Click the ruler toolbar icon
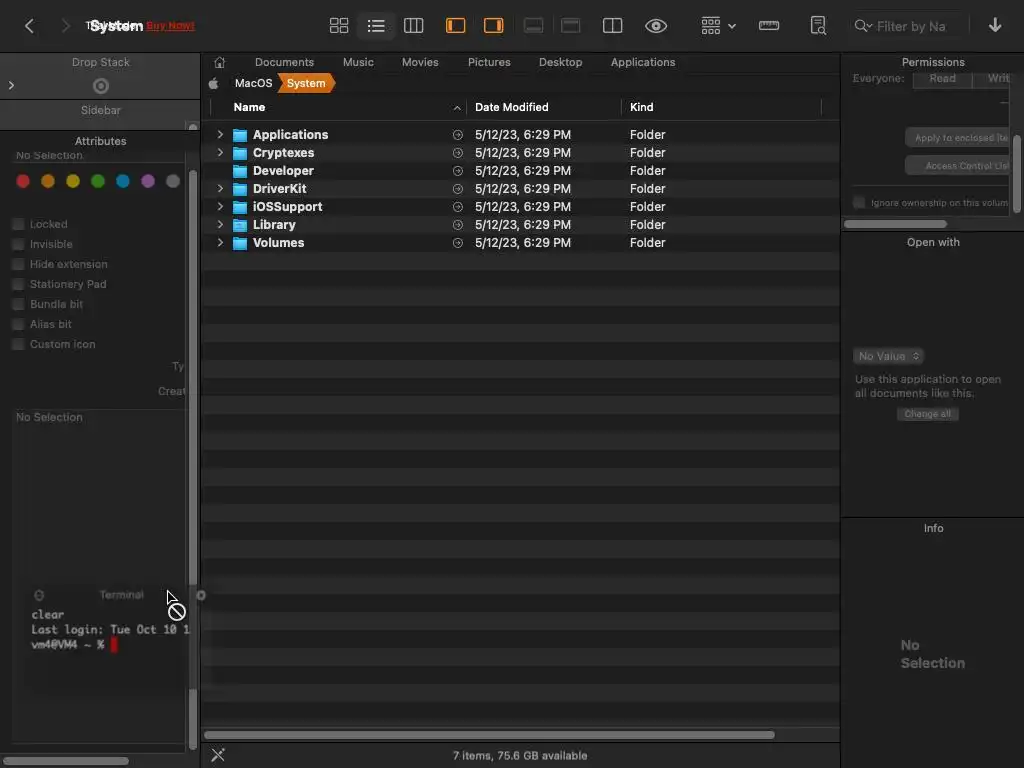This screenshot has height=768, width=1024. tap(769, 26)
